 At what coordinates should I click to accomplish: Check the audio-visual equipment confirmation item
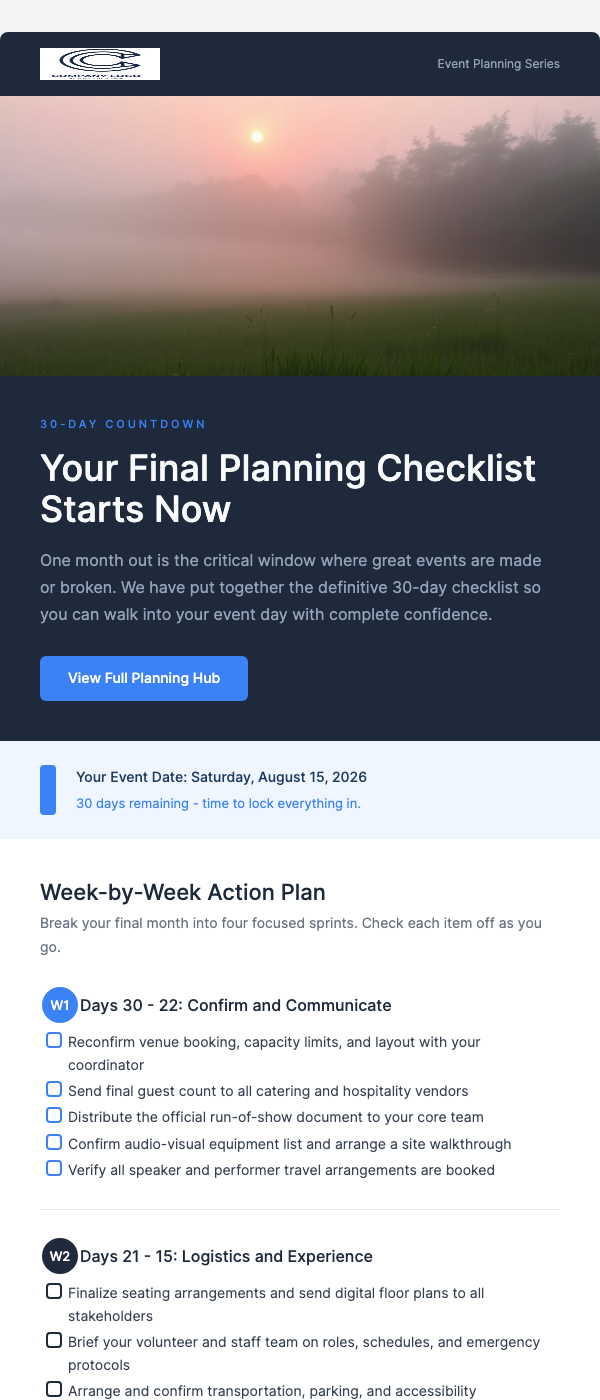tap(54, 1141)
